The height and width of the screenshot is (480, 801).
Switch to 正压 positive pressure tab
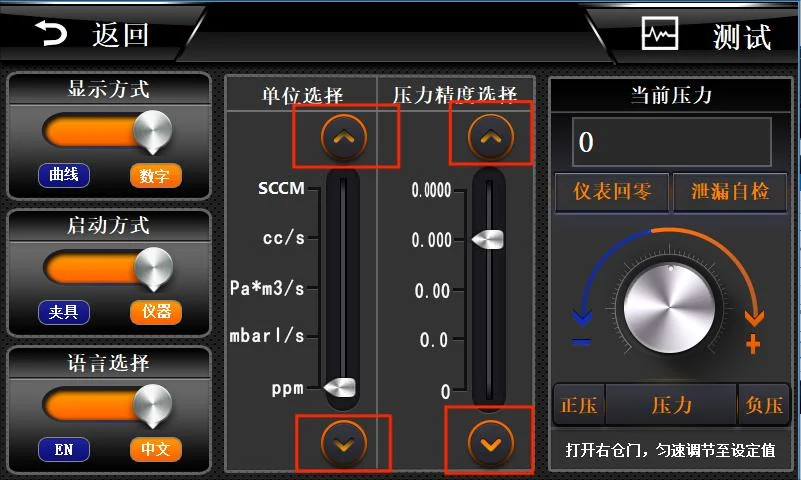pyautogui.click(x=579, y=405)
